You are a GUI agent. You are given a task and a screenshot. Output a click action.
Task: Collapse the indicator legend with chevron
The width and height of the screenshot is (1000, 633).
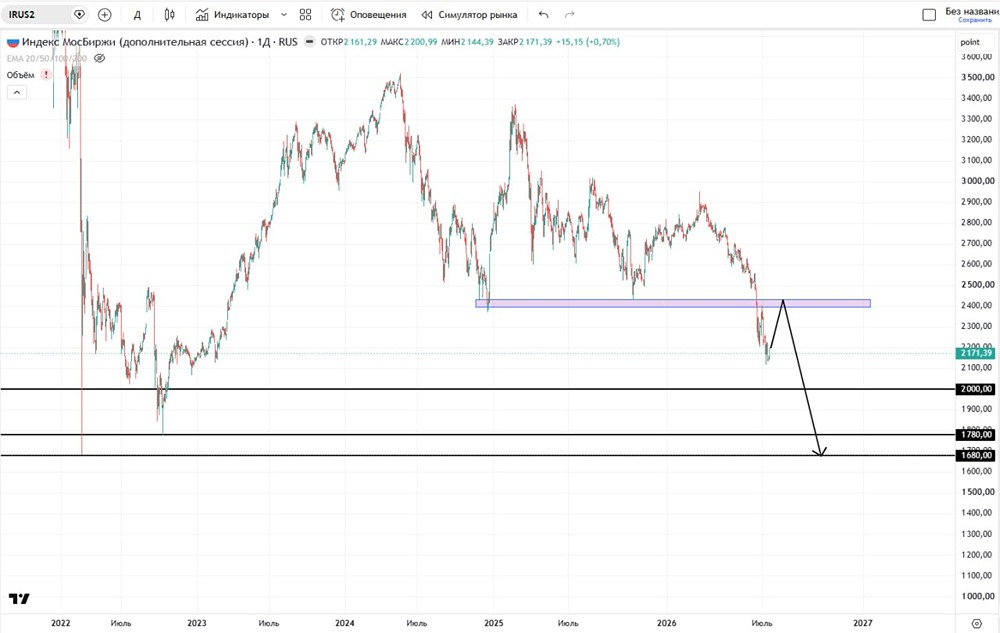pos(17,93)
